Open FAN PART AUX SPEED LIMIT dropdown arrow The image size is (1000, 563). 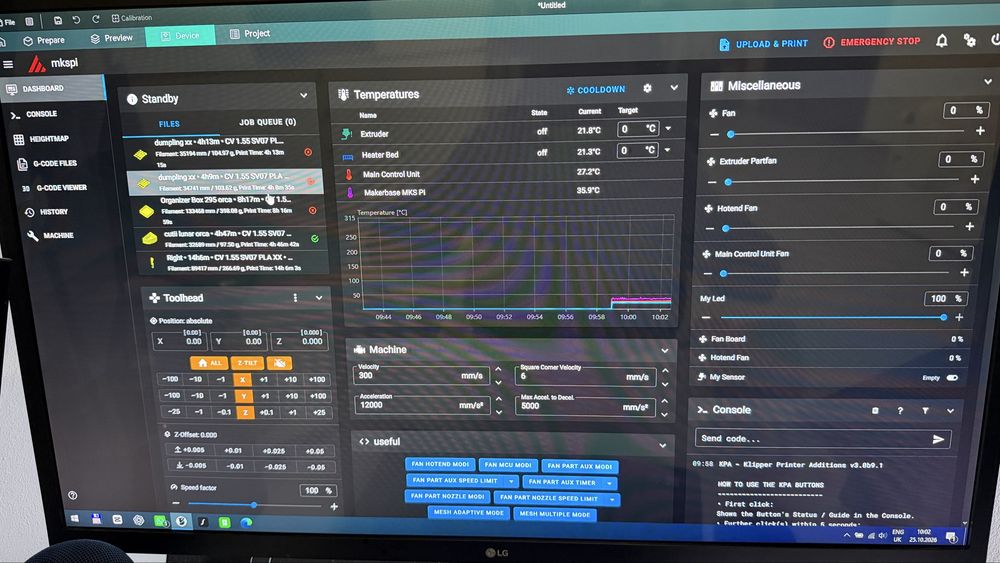[x=511, y=481]
